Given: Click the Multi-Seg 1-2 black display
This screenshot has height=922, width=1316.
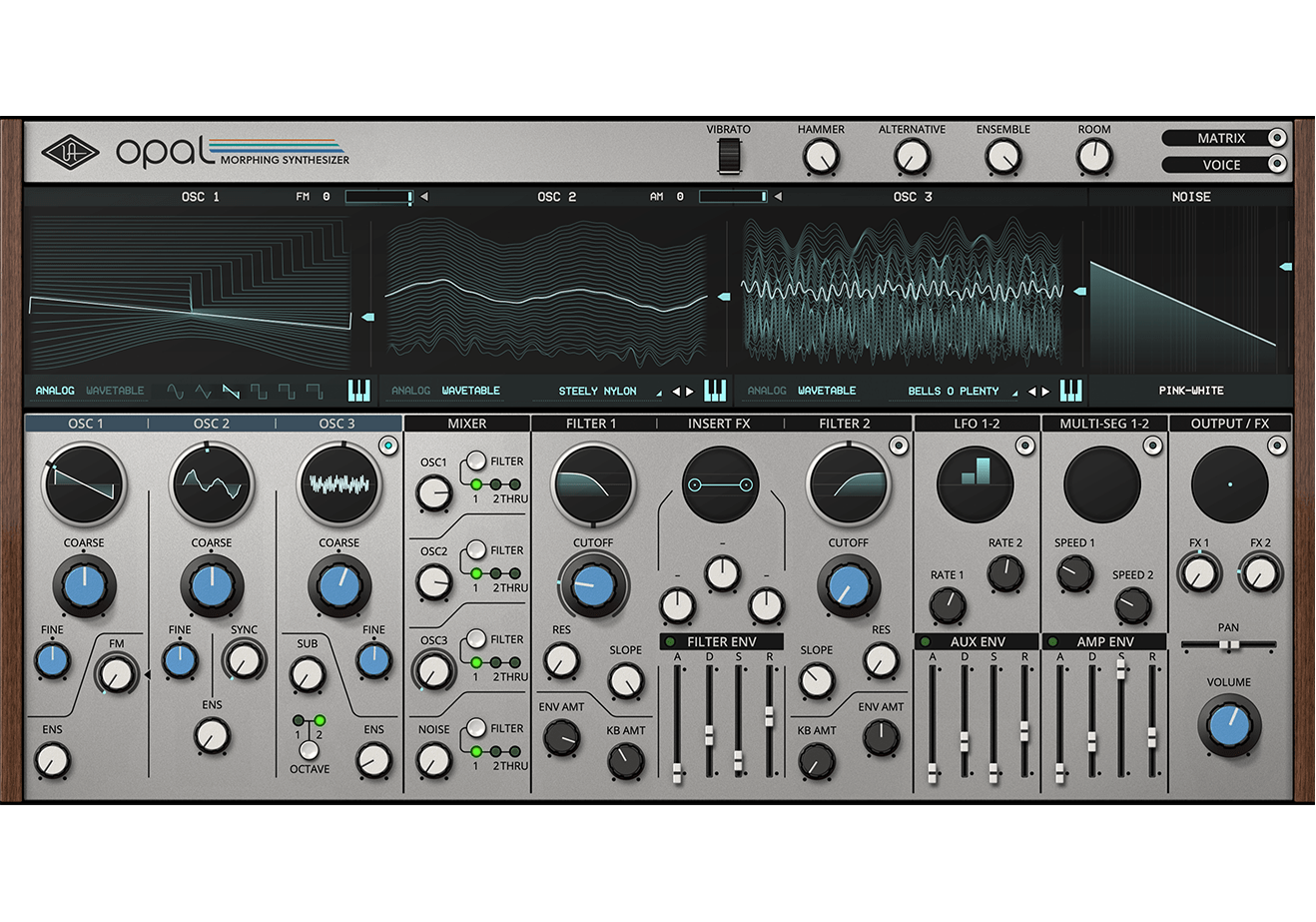Looking at the screenshot, I should tap(1101, 484).
